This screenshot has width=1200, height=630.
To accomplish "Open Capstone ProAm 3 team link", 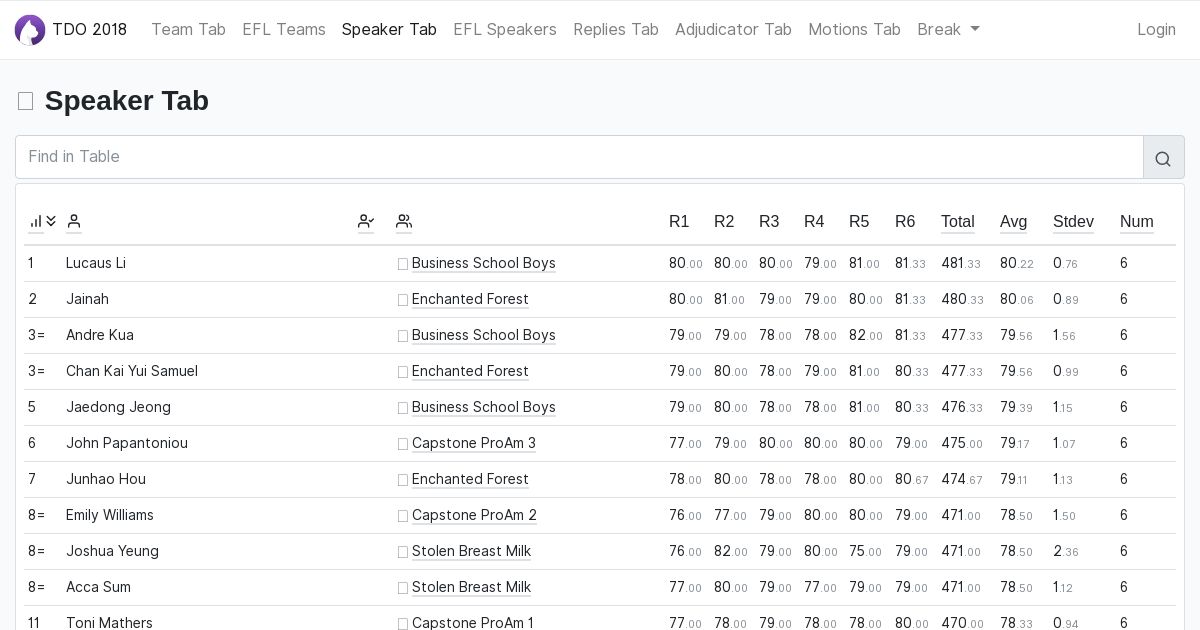I will (x=474, y=443).
